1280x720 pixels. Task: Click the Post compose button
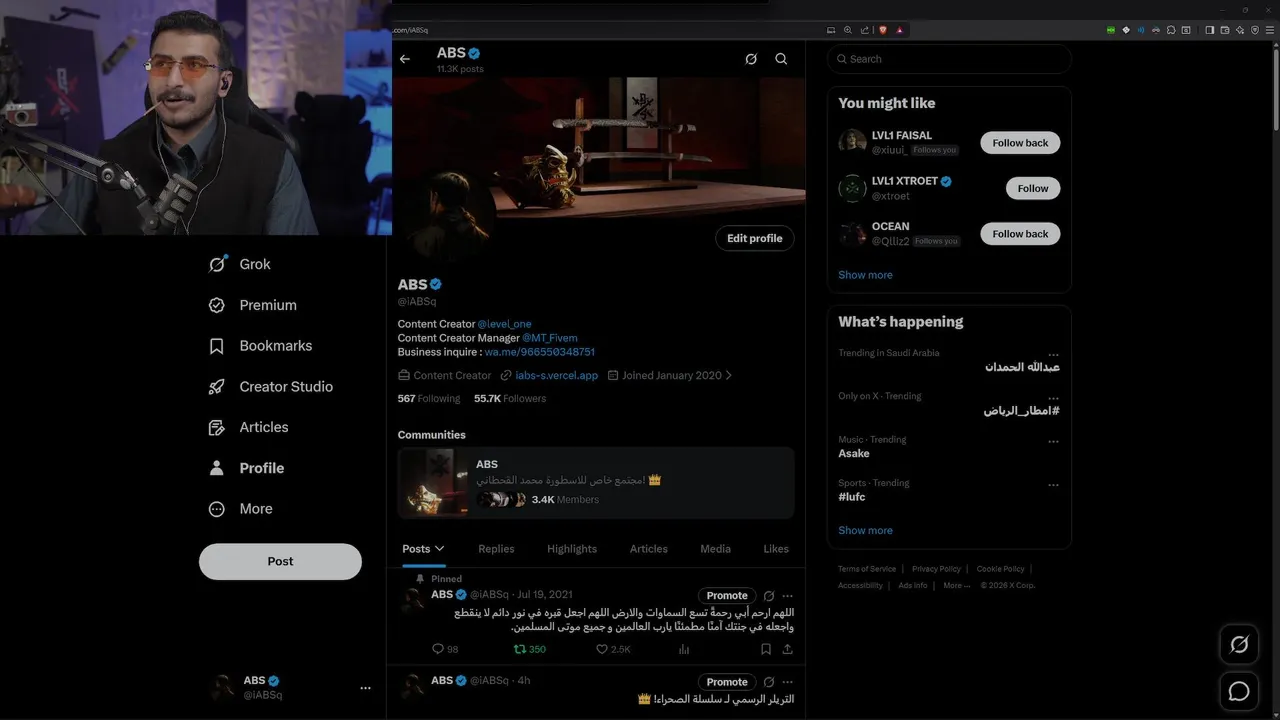tap(280, 562)
